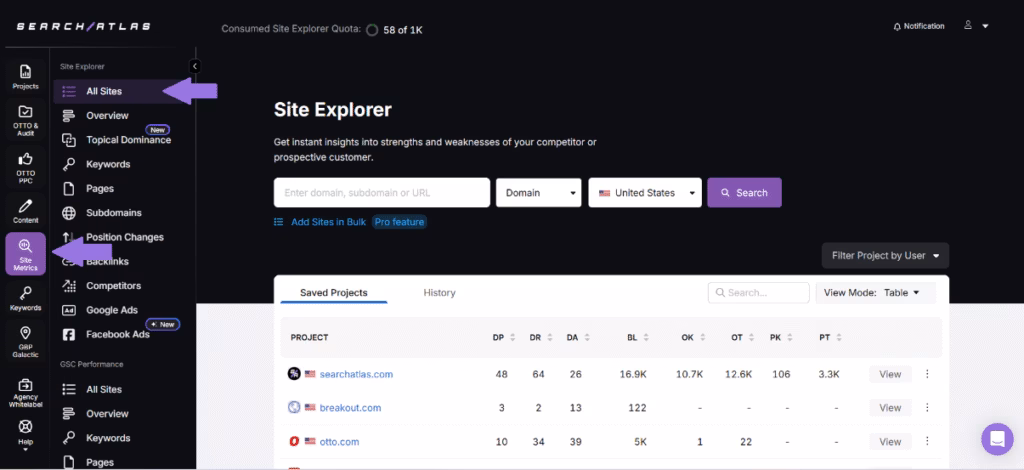Select Topical Dominance in Site Explorer menu
The width and height of the screenshot is (1024, 470).
coord(128,140)
